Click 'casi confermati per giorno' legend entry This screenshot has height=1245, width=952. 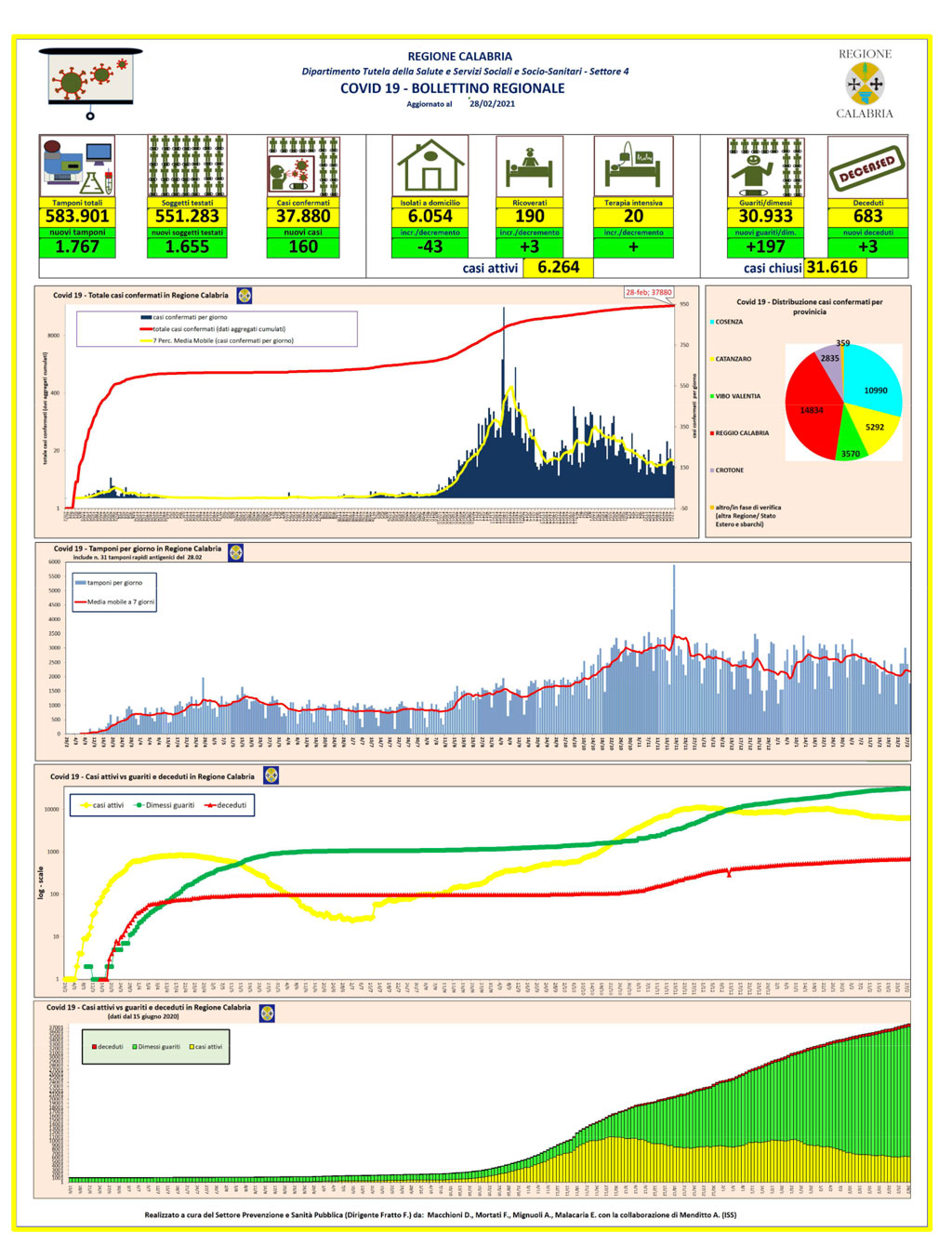tap(184, 318)
